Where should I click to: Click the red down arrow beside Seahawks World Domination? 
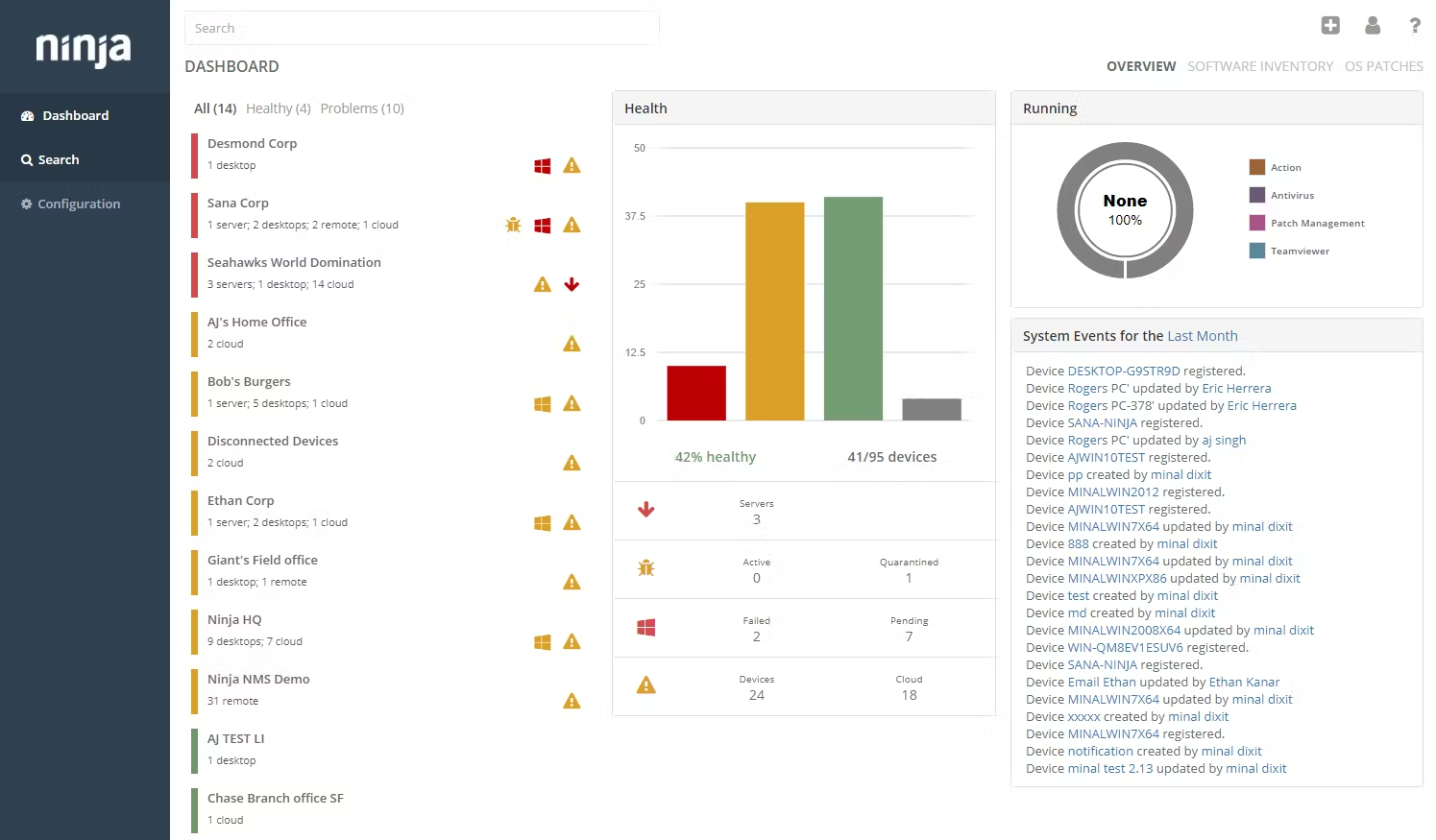[572, 284]
